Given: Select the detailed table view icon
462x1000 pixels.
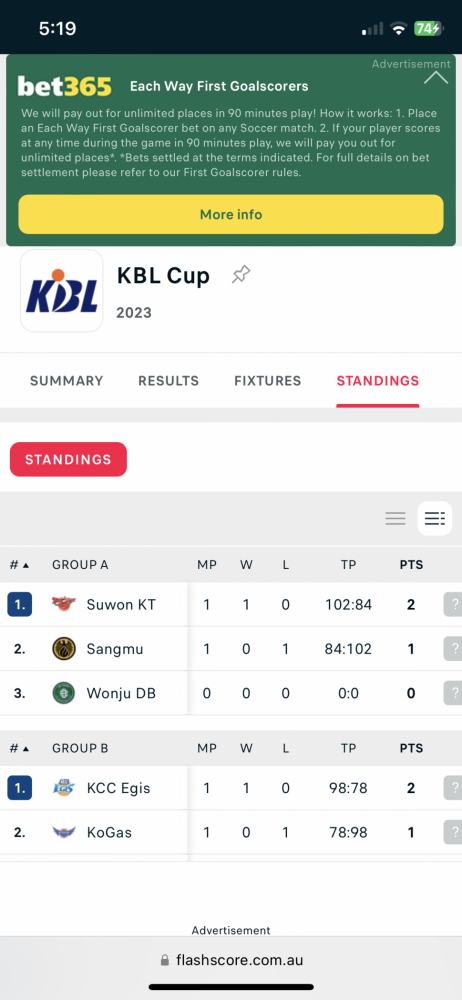Looking at the screenshot, I should pos(435,518).
